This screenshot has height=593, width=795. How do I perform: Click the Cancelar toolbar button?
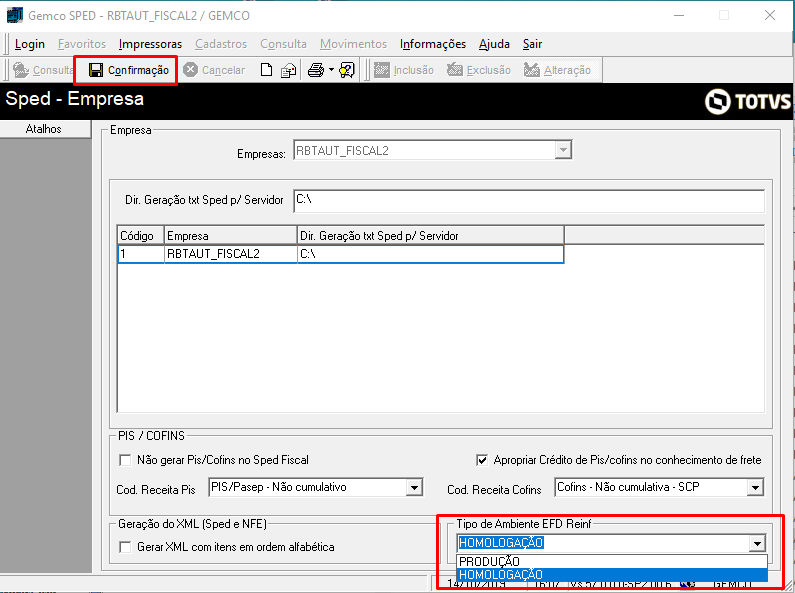point(214,70)
